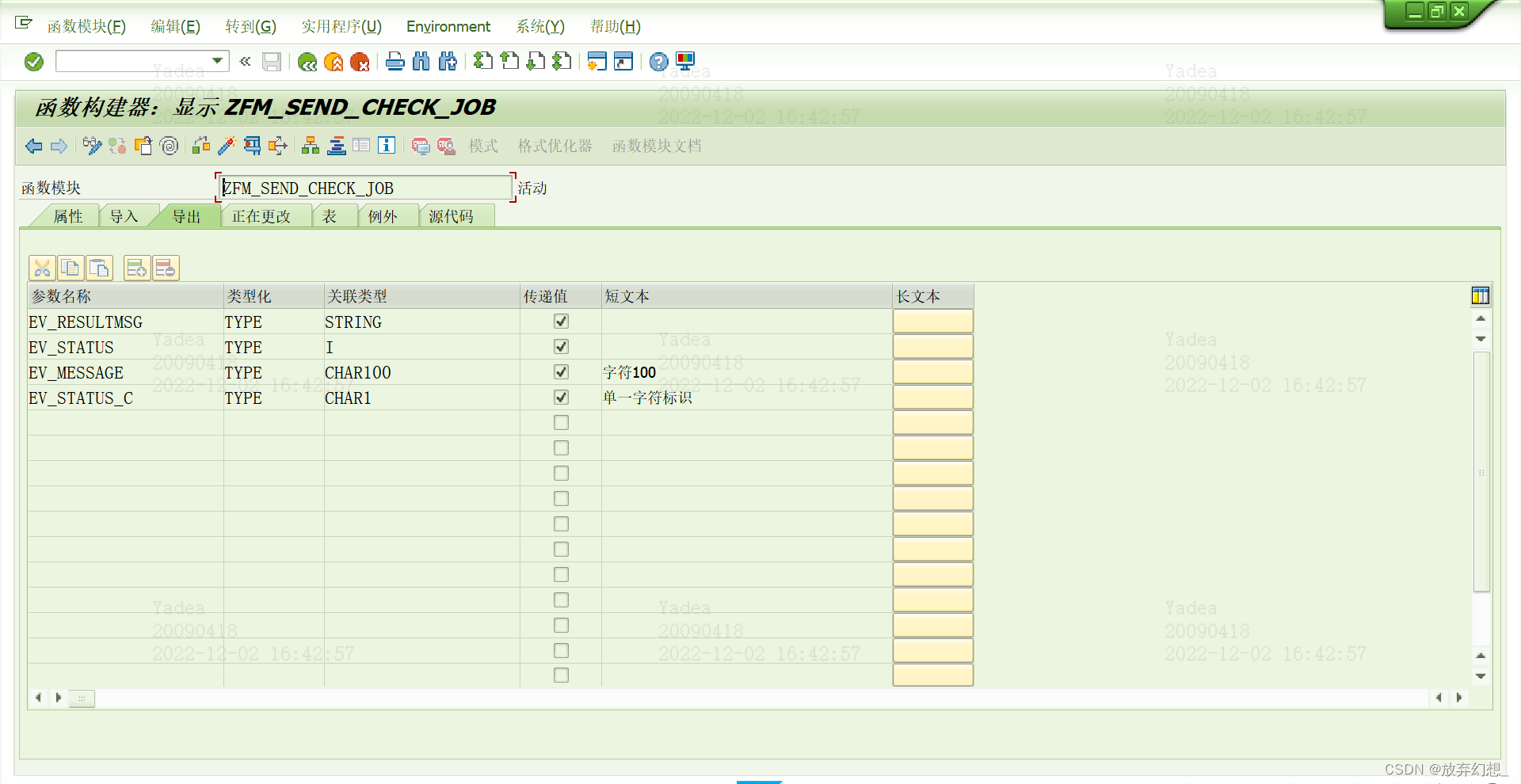Switch to the 例外 tab

click(x=383, y=216)
